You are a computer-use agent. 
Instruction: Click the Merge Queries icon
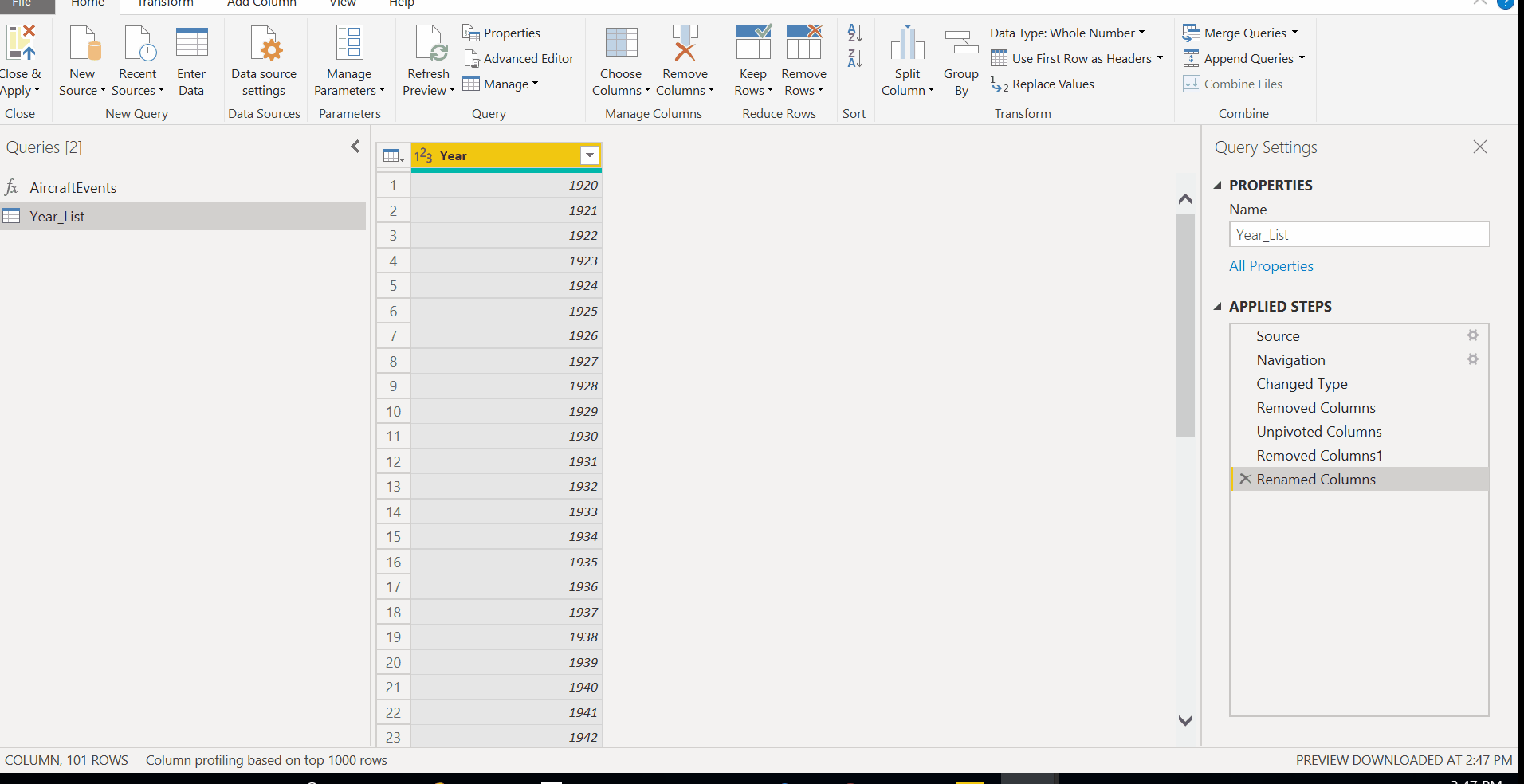[1191, 33]
